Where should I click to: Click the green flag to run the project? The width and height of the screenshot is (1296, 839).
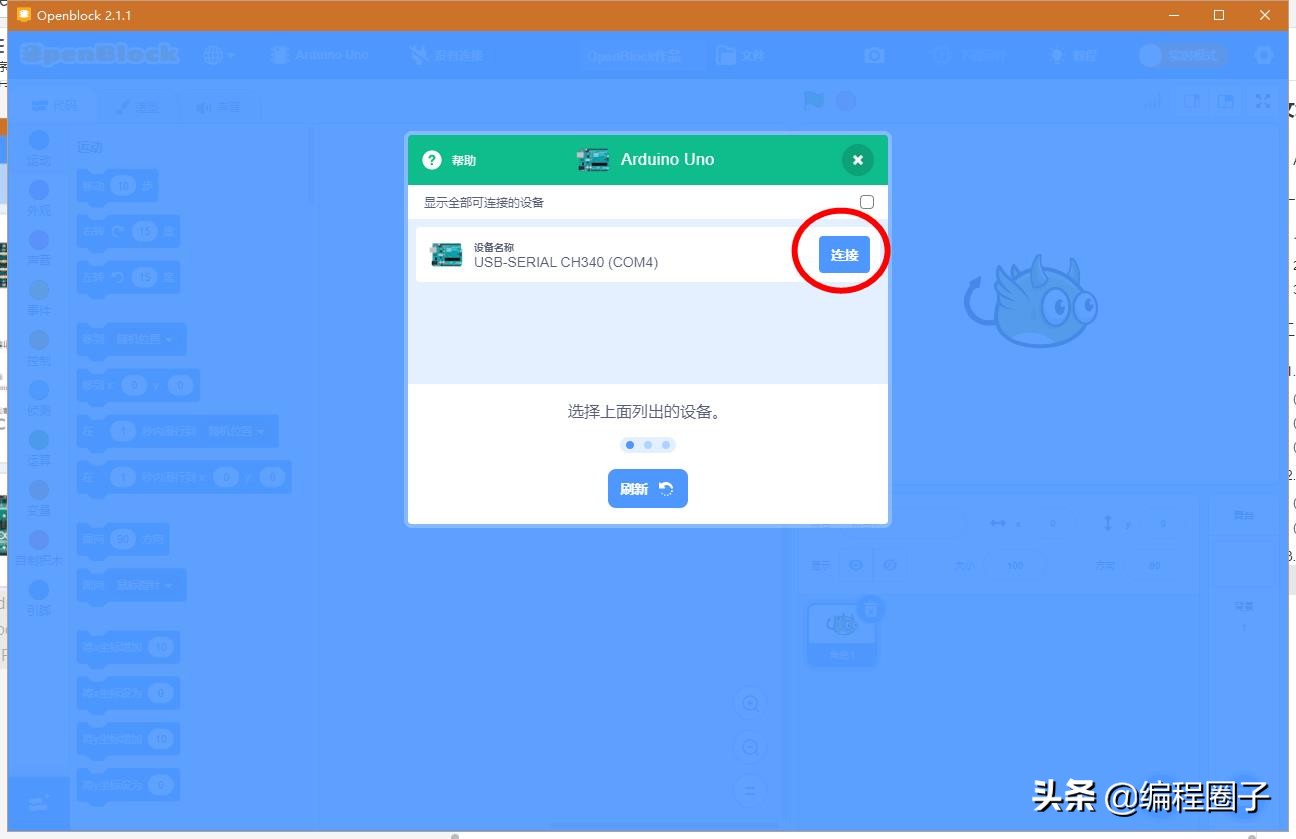point(813,101)
